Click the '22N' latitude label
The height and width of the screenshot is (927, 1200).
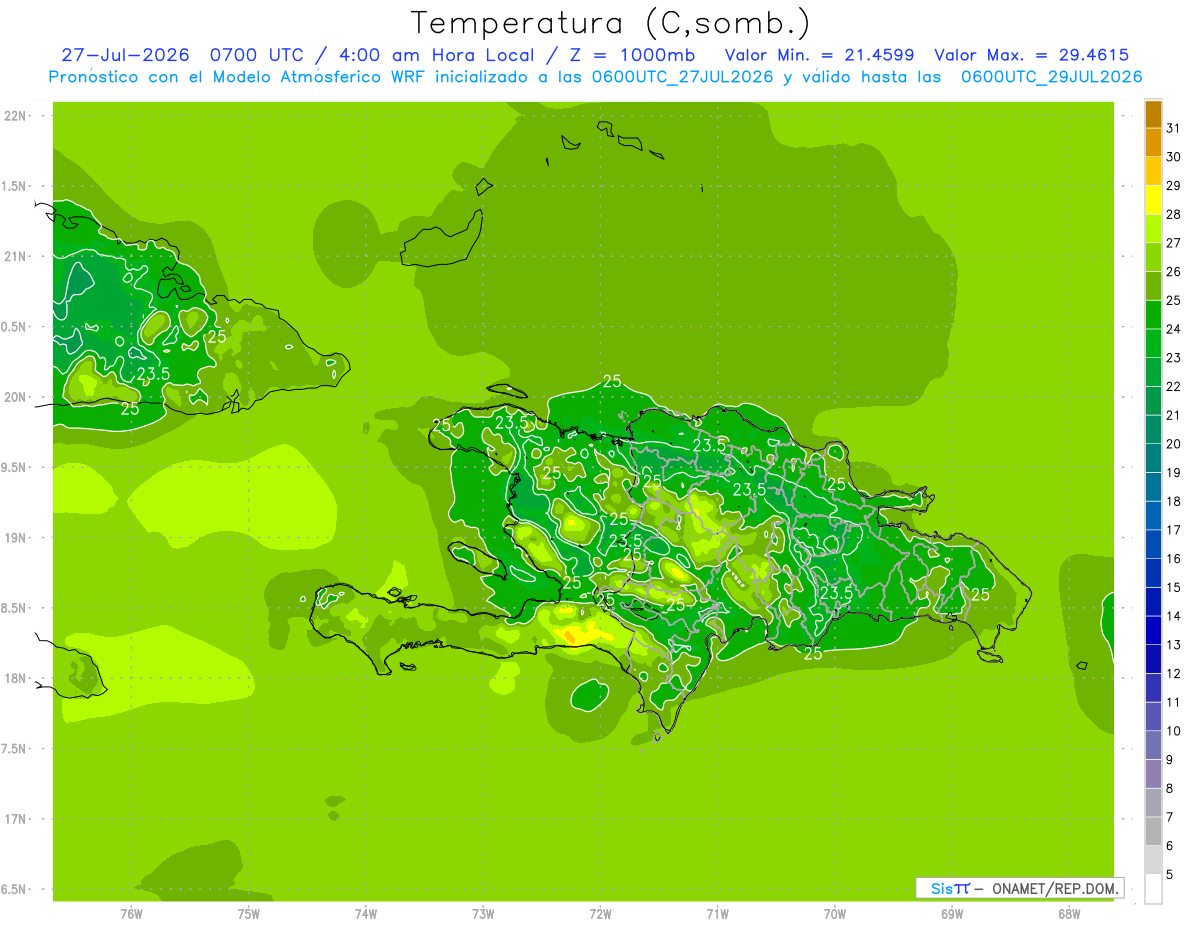[x=15, y=116]
